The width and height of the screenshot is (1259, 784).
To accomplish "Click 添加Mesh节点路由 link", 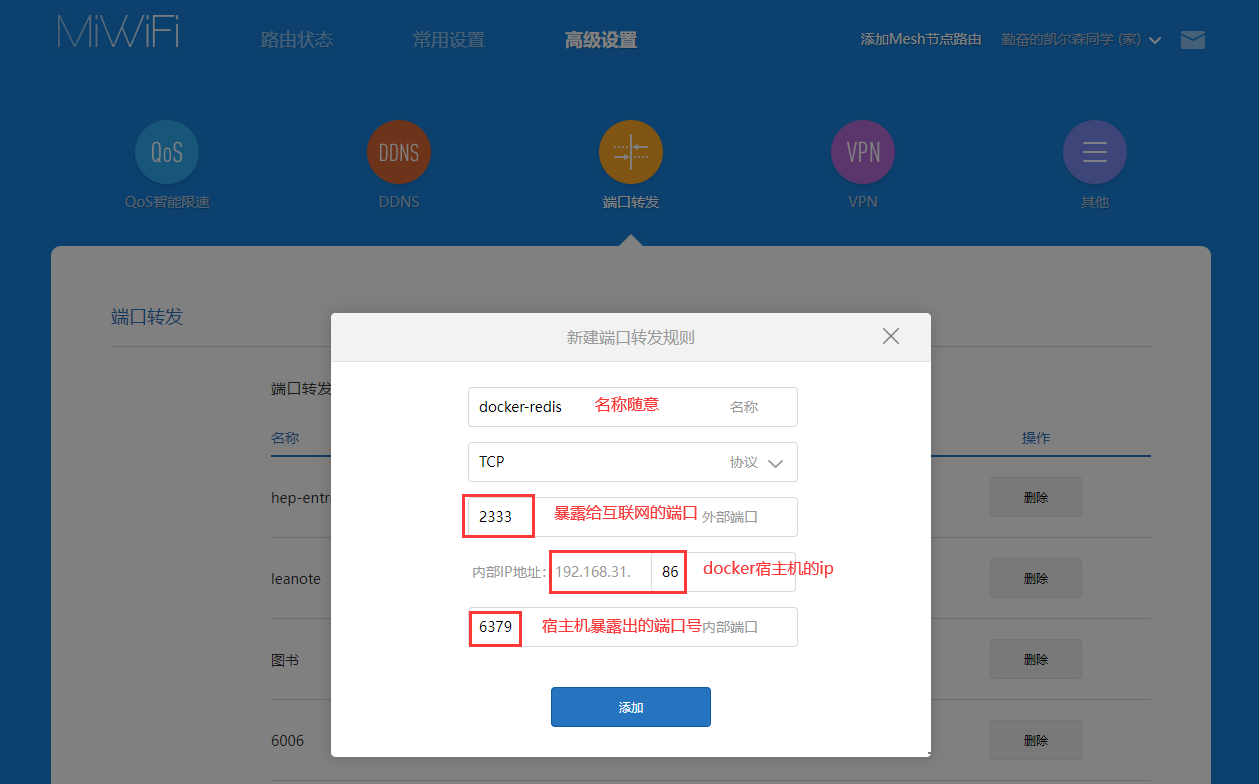I will pyautogui.click(x=921, y=40).
